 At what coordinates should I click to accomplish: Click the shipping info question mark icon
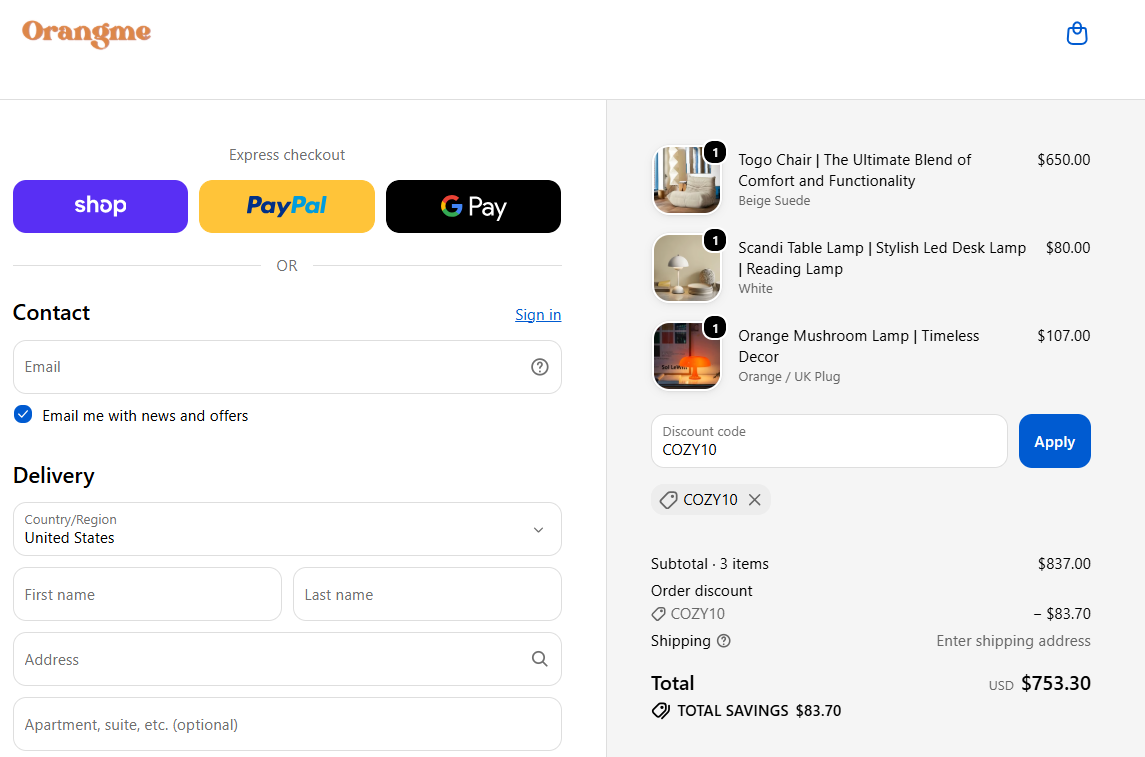tap(724, 641)
